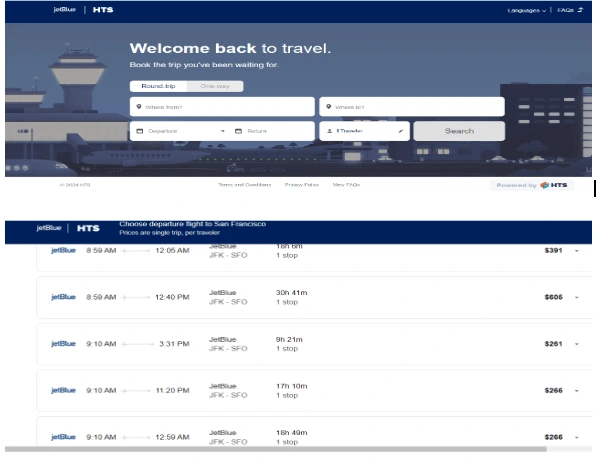Open the 1 Traveler selector
The height and width of the screenshot is (460, 605).
pyautogui.click(x=364, y=131)
